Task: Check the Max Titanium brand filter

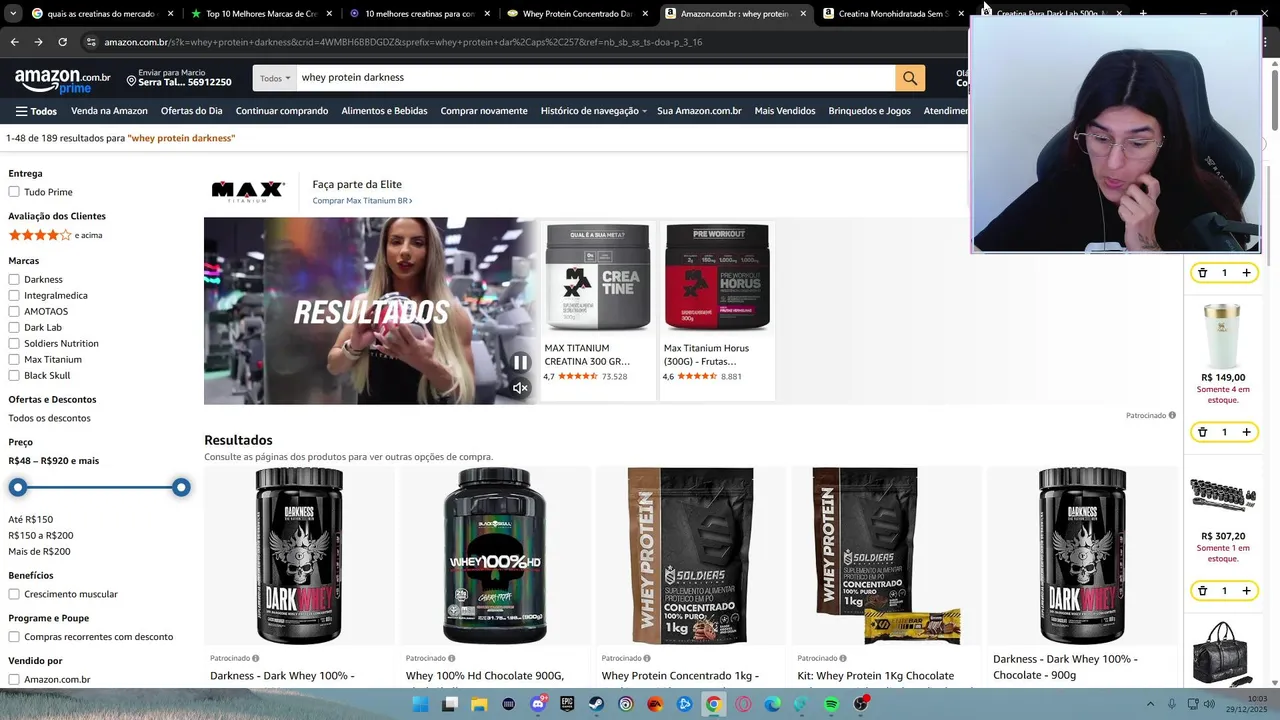Action: pos(14,359)
